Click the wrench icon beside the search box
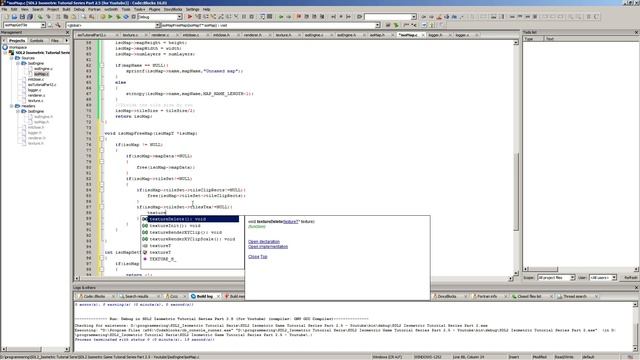The image size is (640, 360). coord(58,25)
